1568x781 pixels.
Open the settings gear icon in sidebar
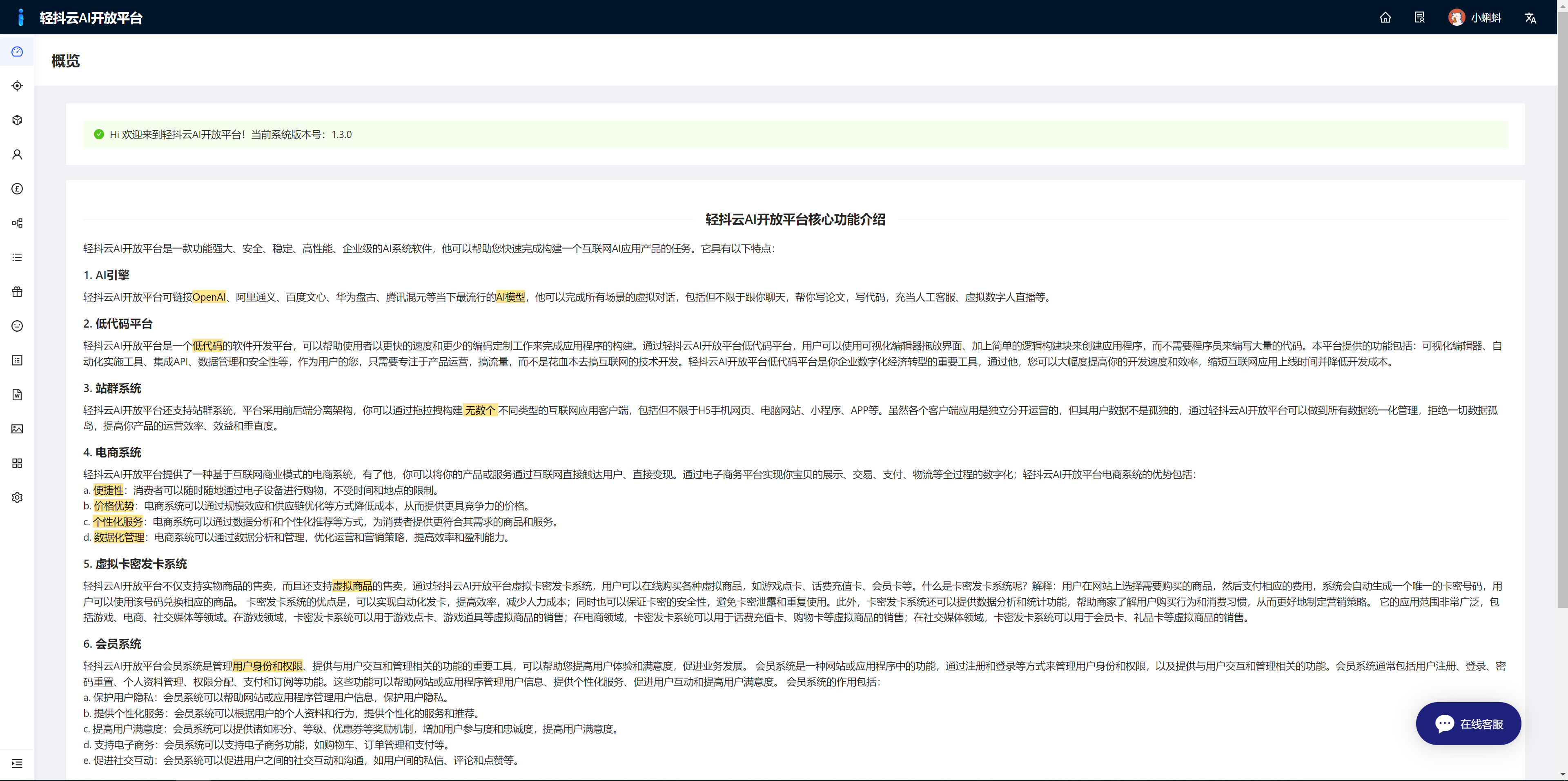(17, 498)
